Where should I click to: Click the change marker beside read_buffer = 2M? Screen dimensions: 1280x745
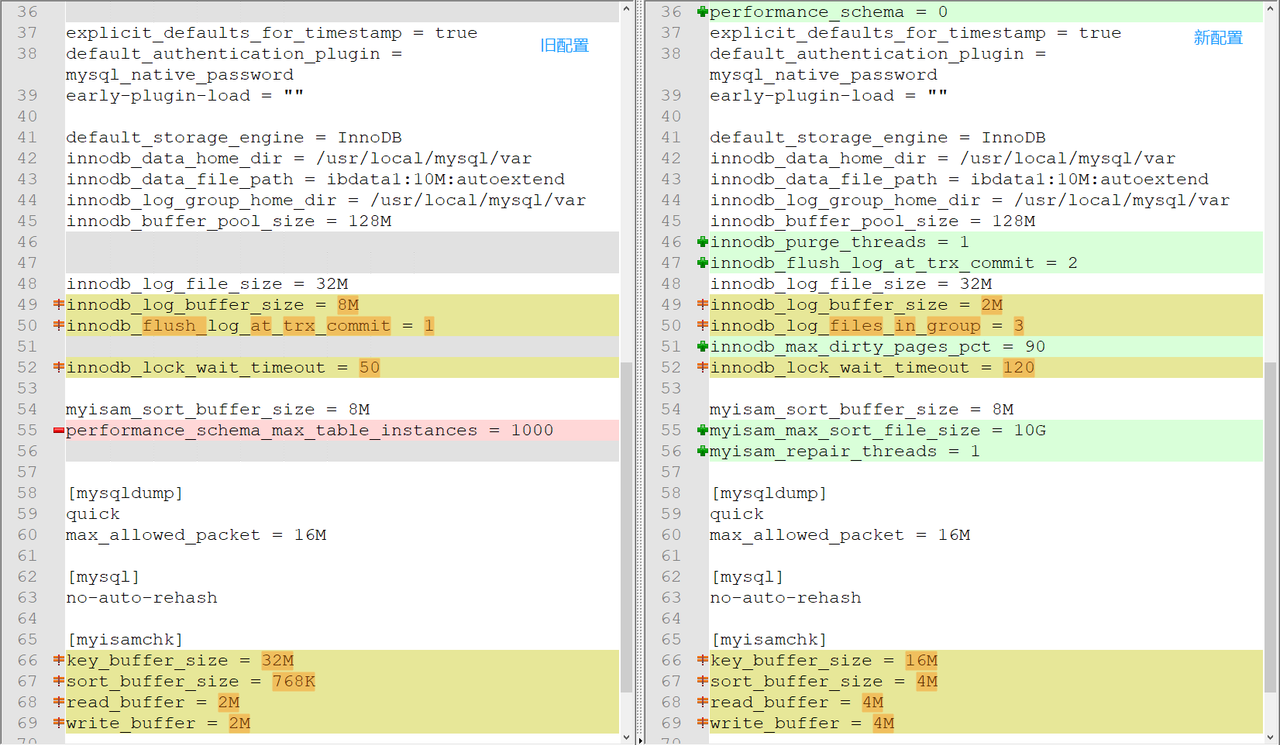click(59, 703)
